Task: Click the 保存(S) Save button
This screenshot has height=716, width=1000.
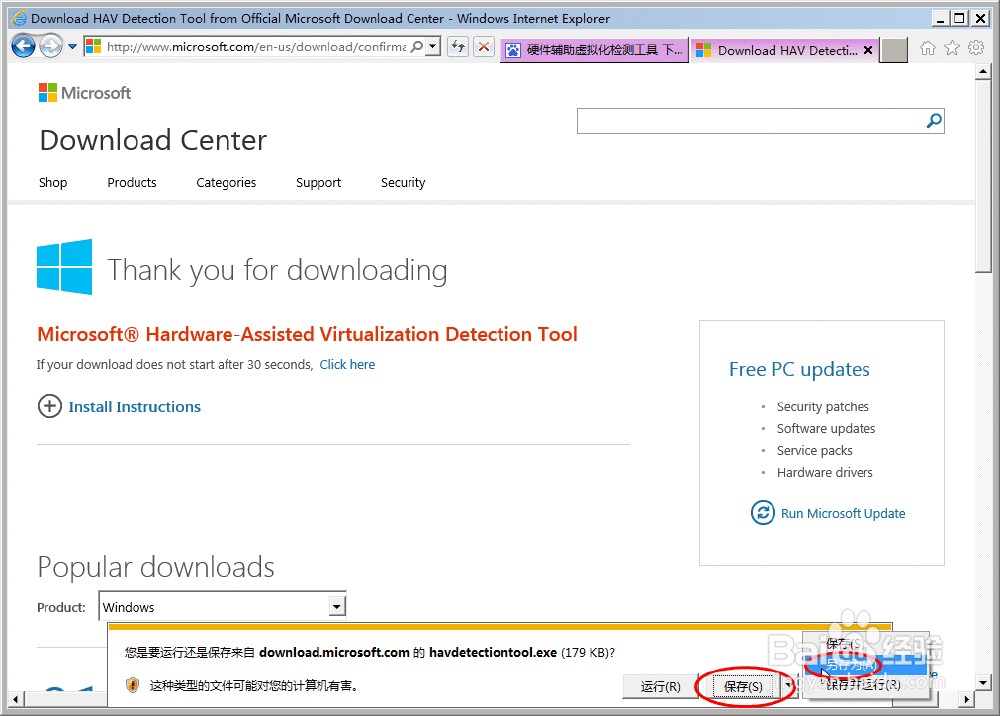Action: 744,687
